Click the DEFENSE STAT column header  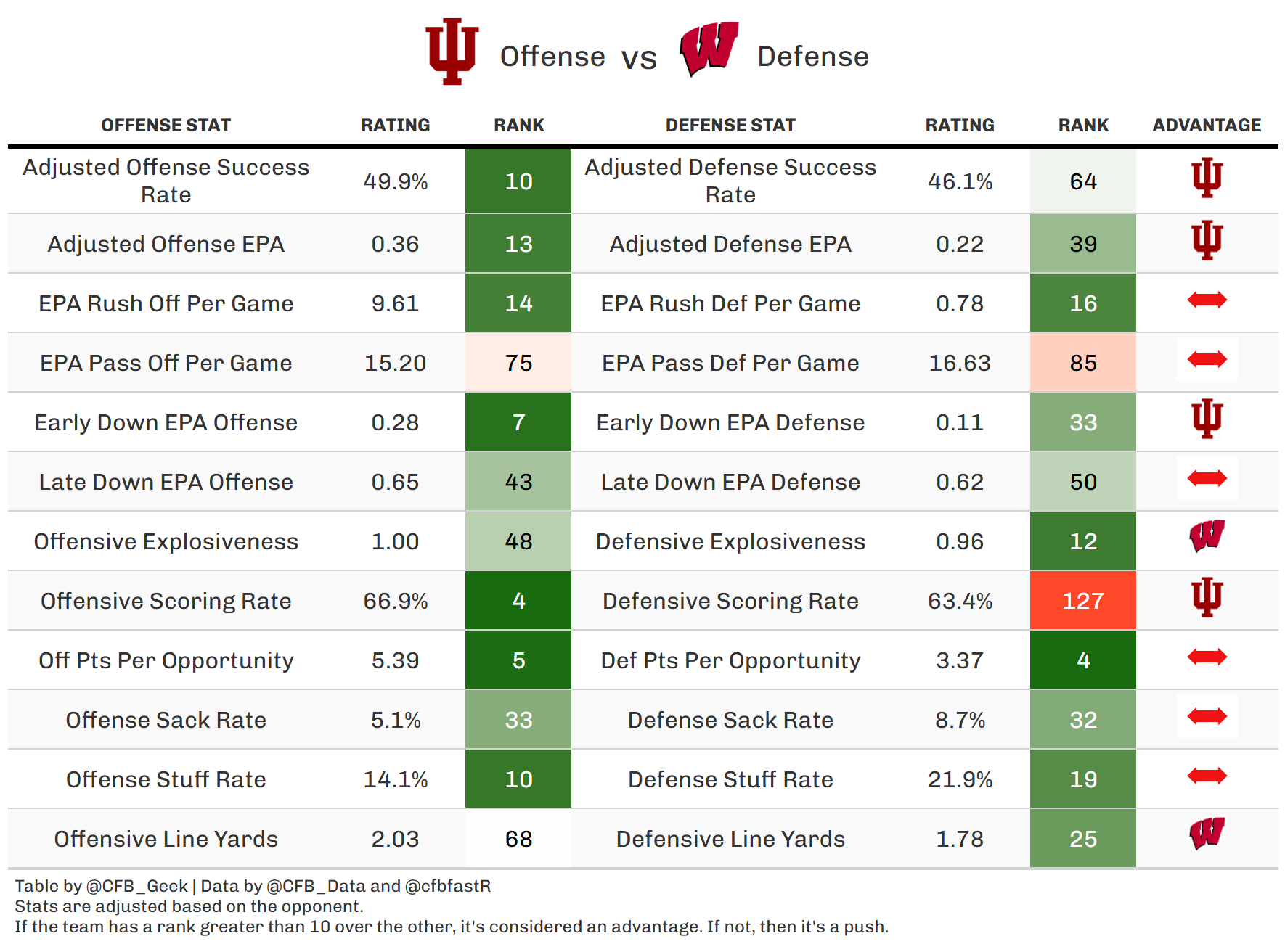730,126
